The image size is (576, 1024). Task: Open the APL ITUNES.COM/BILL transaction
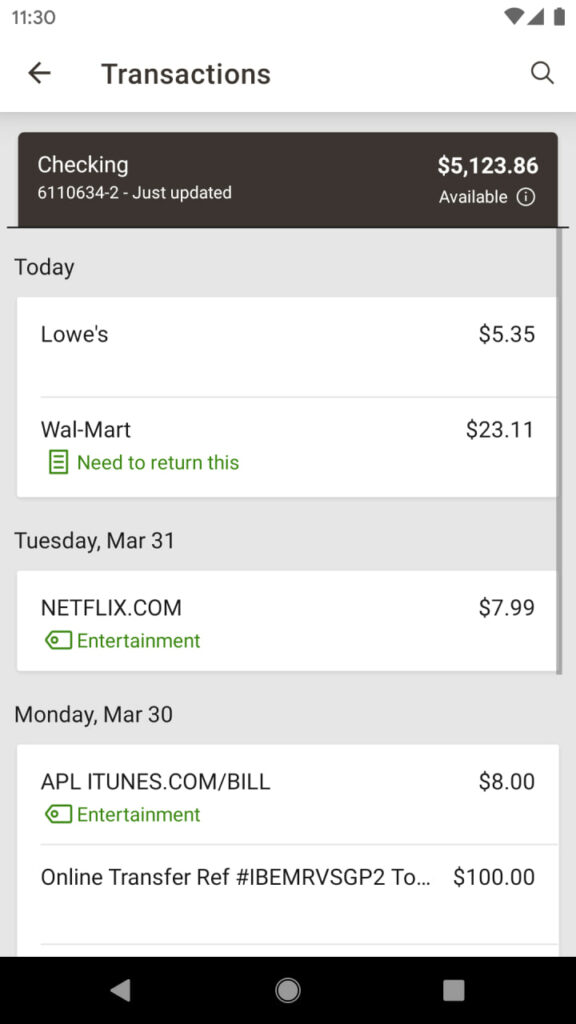click(287, 795)
